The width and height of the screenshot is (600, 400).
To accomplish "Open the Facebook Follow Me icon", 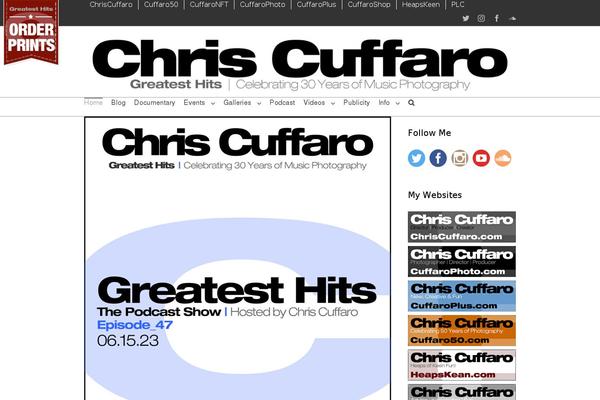I will click(x=438, y=158).
